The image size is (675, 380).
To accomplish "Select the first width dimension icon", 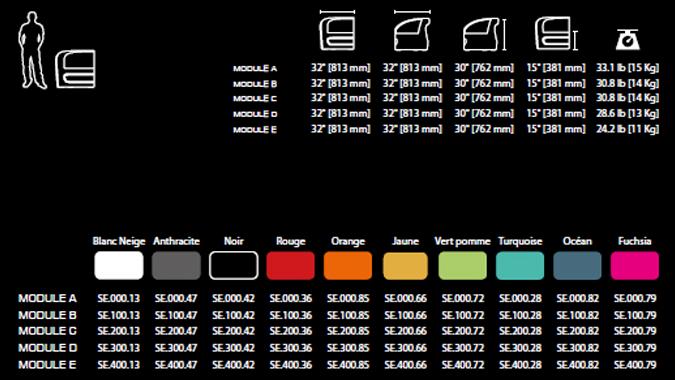I will [338, 30].
